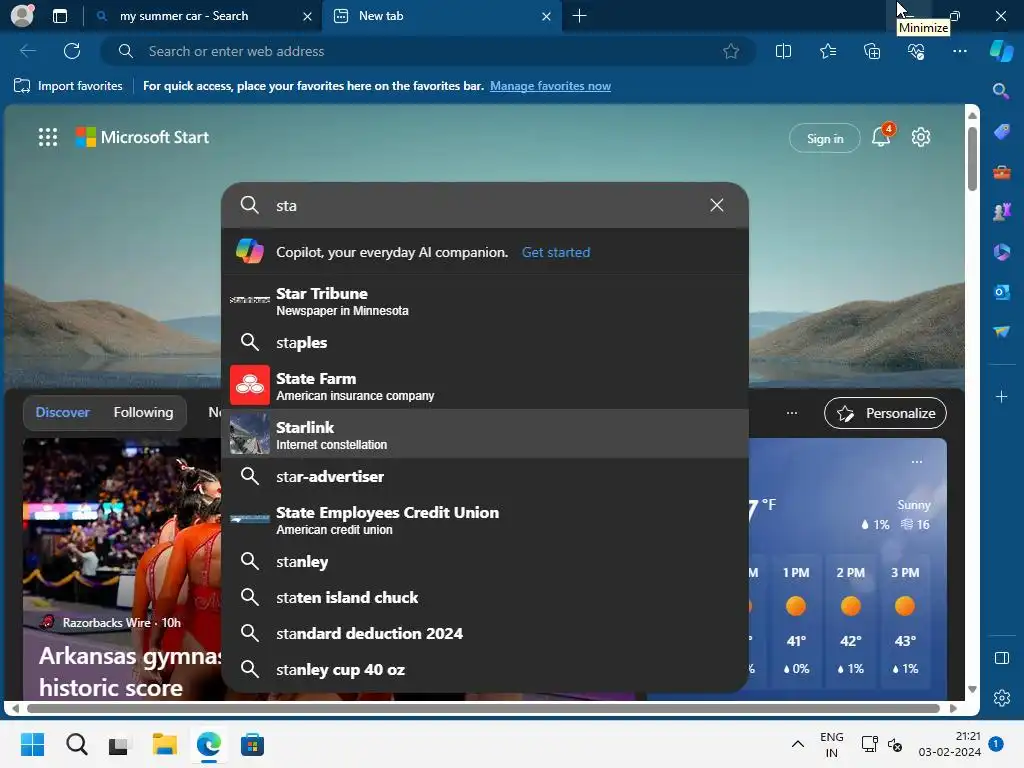Image resolution: width=1024 pixels, height=768 pixels.
Task: Open Copilot from the toolbar corner
Action: 1001,51
